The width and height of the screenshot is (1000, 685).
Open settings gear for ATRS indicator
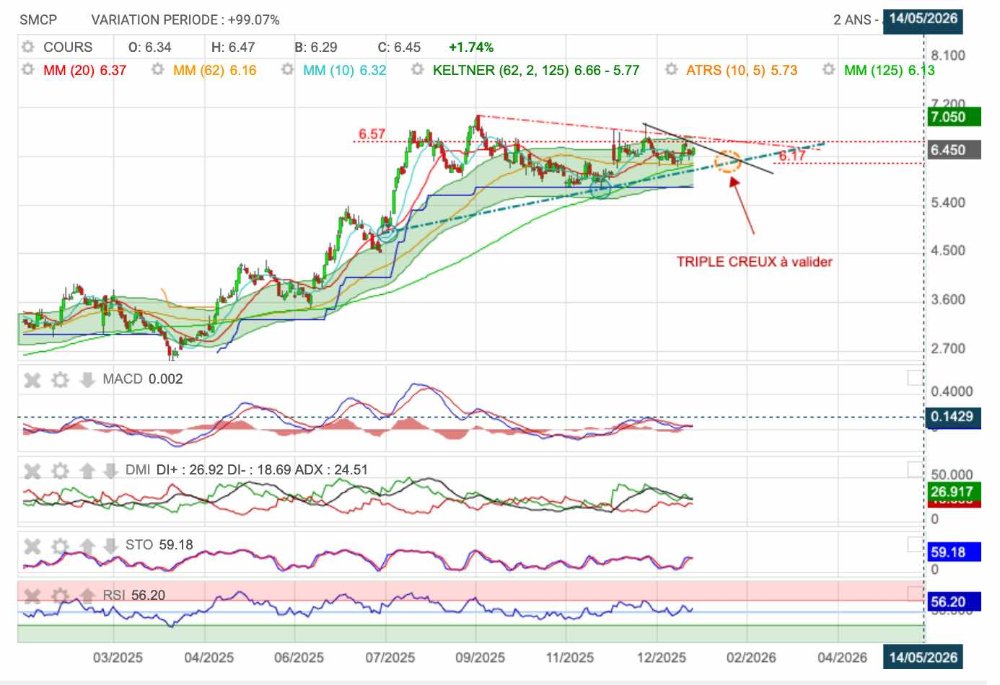tap(671, 70)
